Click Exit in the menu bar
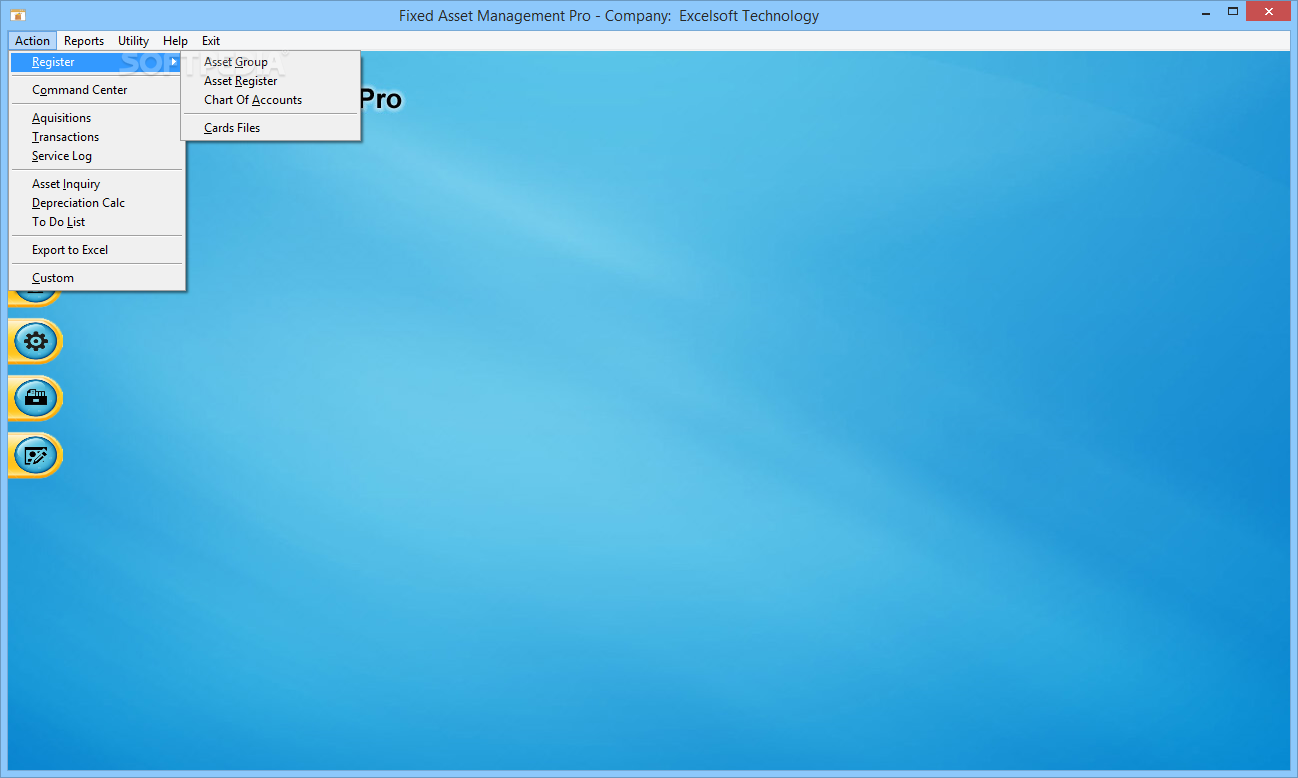Viewport: 1298px width, 778px height. (x=211, y=41)
